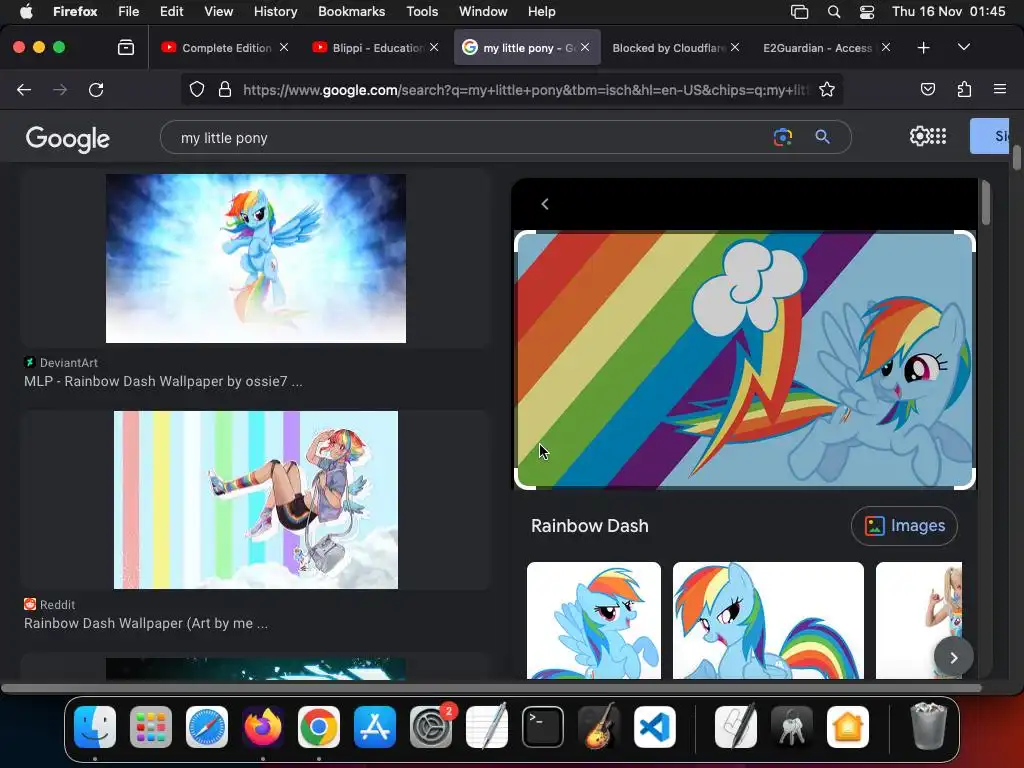Screen dimensions: 1024x768
Task: Open the History menu
Action: point(275,11)
